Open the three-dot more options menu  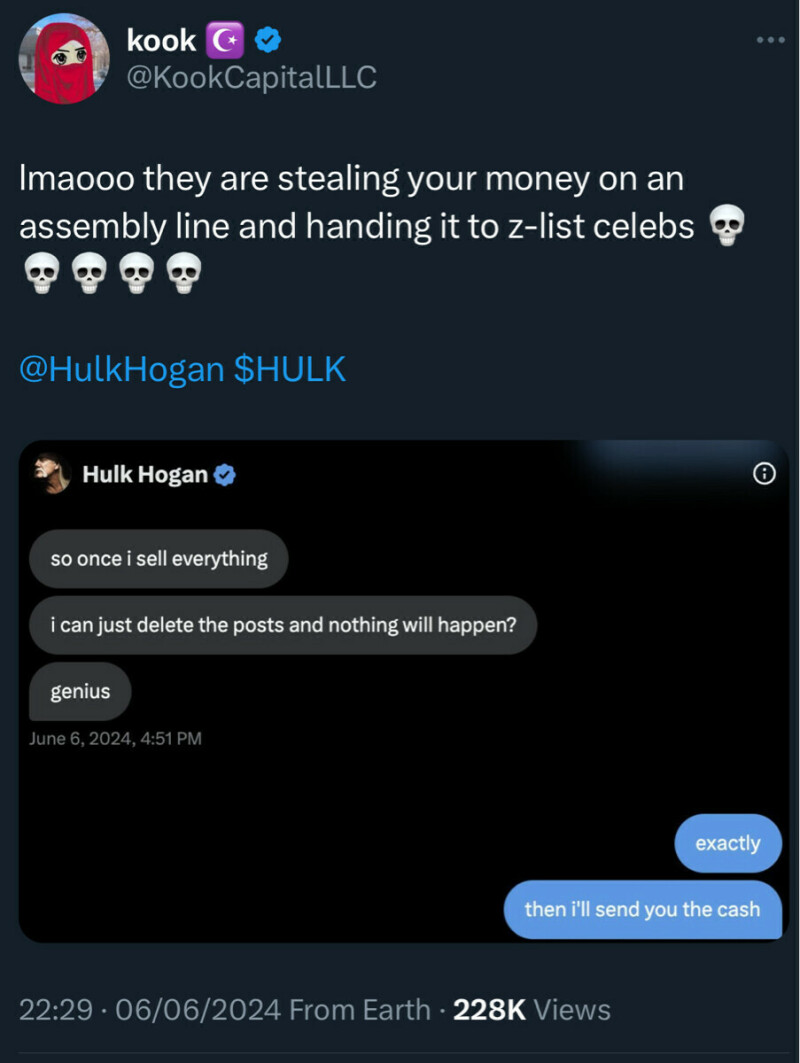pyautogui.click(x=771, y=41)
